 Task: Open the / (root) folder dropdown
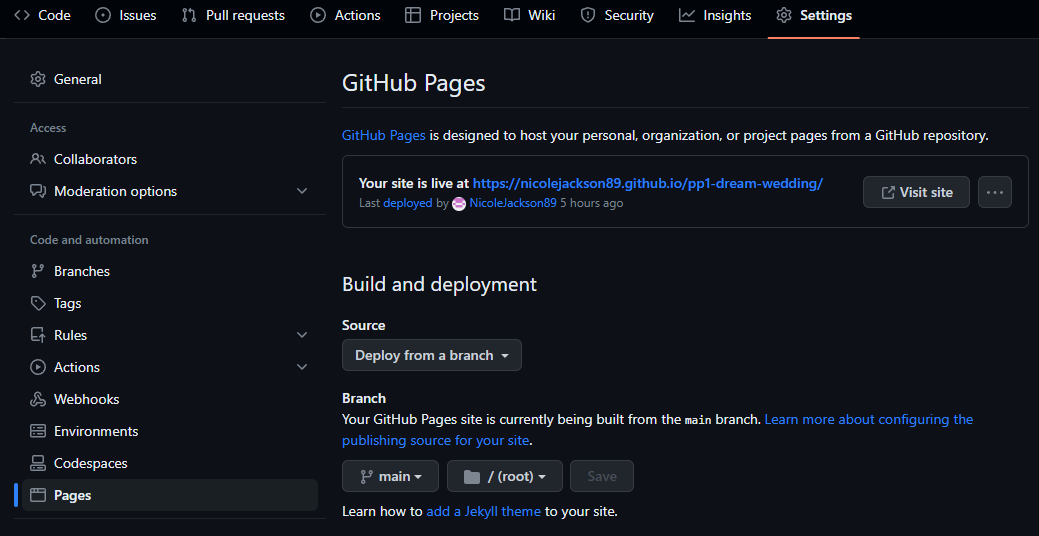(x=505, y=476)
